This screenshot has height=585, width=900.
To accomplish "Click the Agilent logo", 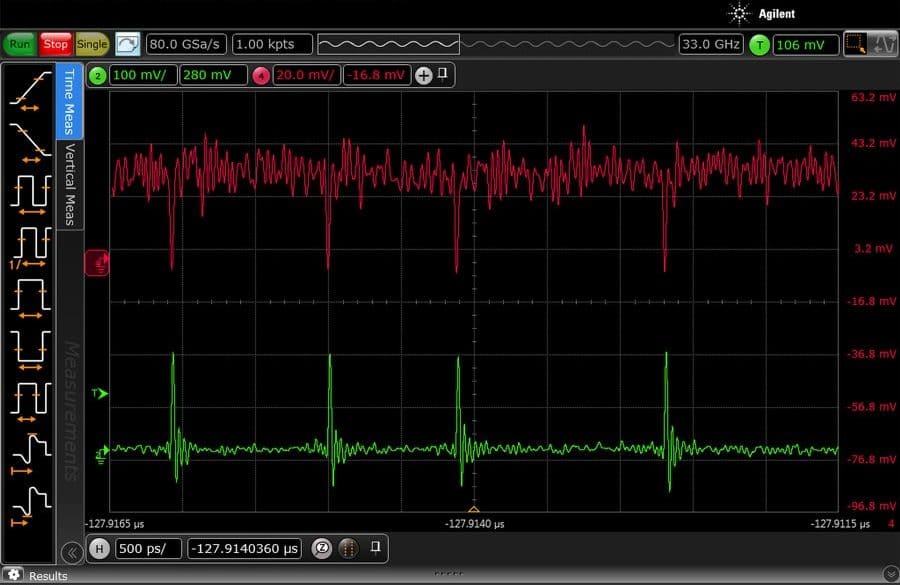I will 761,14.
